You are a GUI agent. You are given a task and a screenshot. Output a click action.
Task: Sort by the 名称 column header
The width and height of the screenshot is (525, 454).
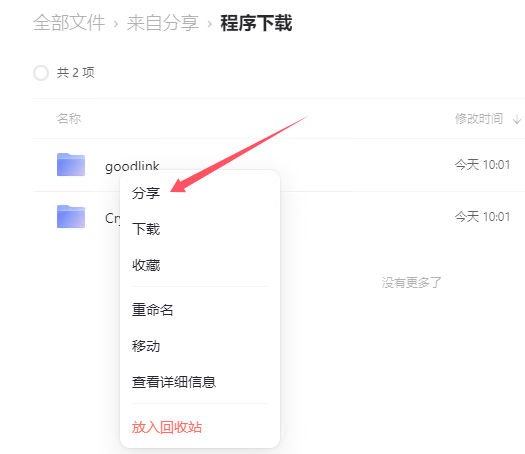tap(69, 119)
